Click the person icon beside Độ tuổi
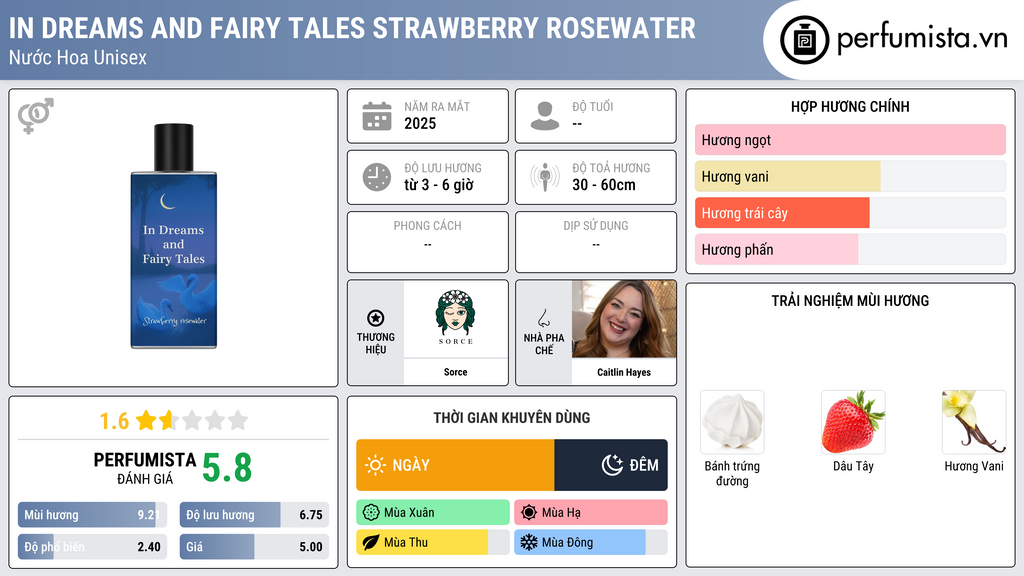The height and width of the screenshot is (576, 1024). (545, 116)
